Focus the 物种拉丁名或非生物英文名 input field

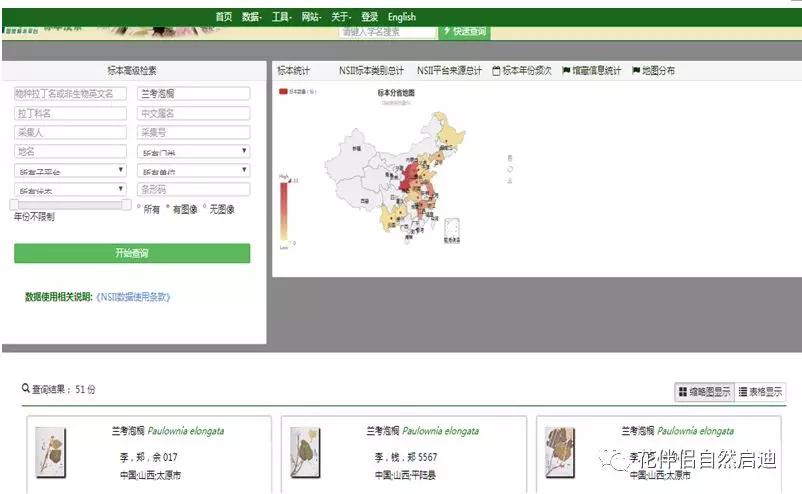(70, 94)
